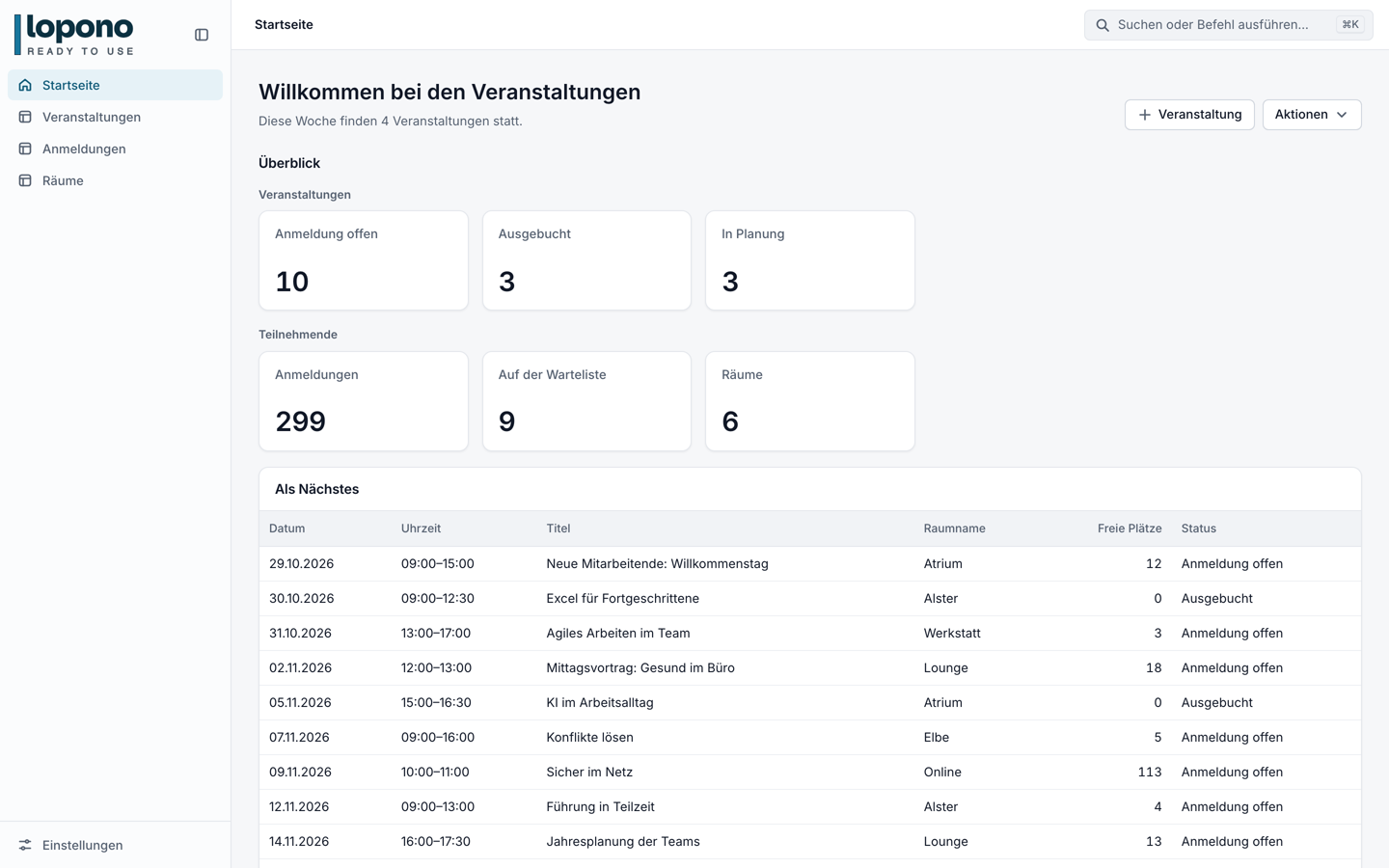This screenshot has height=868, width=1389.
Task: Click the 'Online' room cell
Action: [942, 773]
